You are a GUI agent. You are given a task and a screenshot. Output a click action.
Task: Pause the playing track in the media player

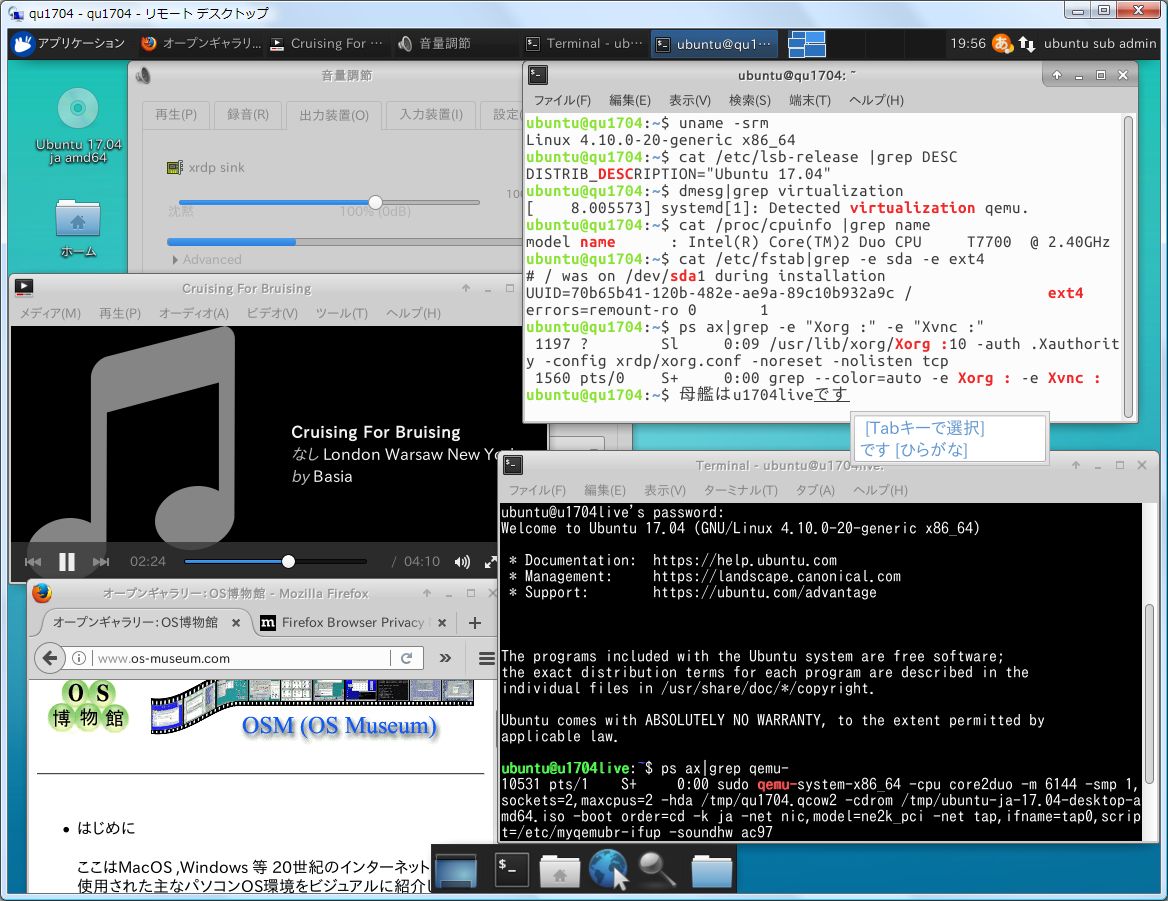point(67,562)
